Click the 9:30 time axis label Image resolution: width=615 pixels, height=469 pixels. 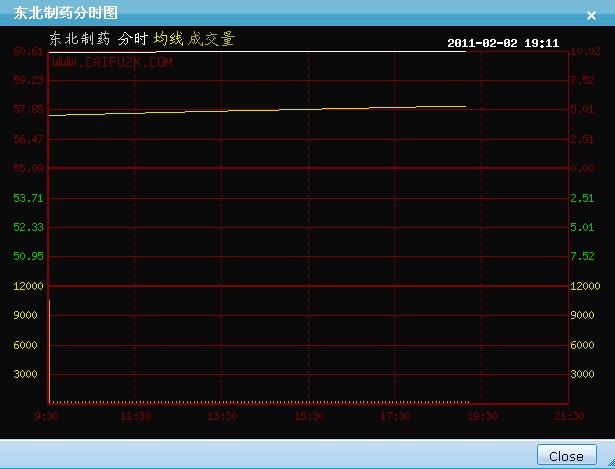click(x=46, y=416)
